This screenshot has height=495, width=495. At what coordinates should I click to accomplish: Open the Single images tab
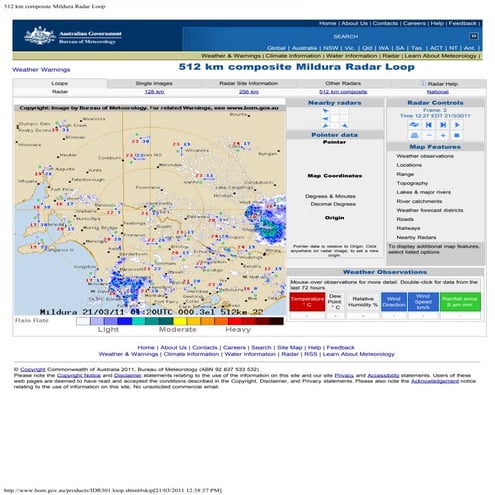pyautogui.click(x=154, y=83)
